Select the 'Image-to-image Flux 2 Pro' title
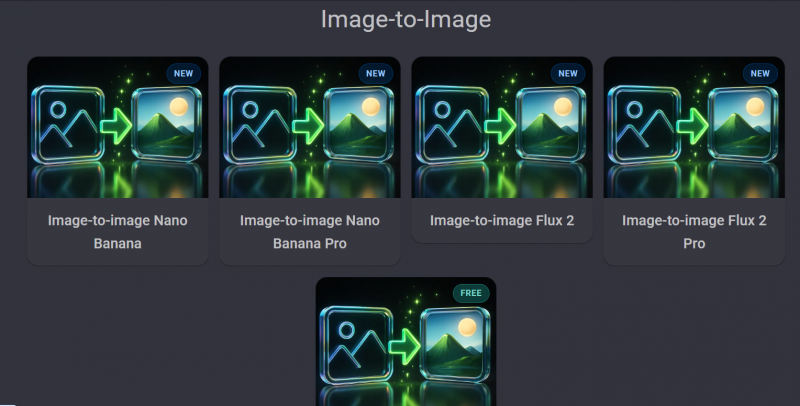The image size is (800, 406). (x=694, y=232)
